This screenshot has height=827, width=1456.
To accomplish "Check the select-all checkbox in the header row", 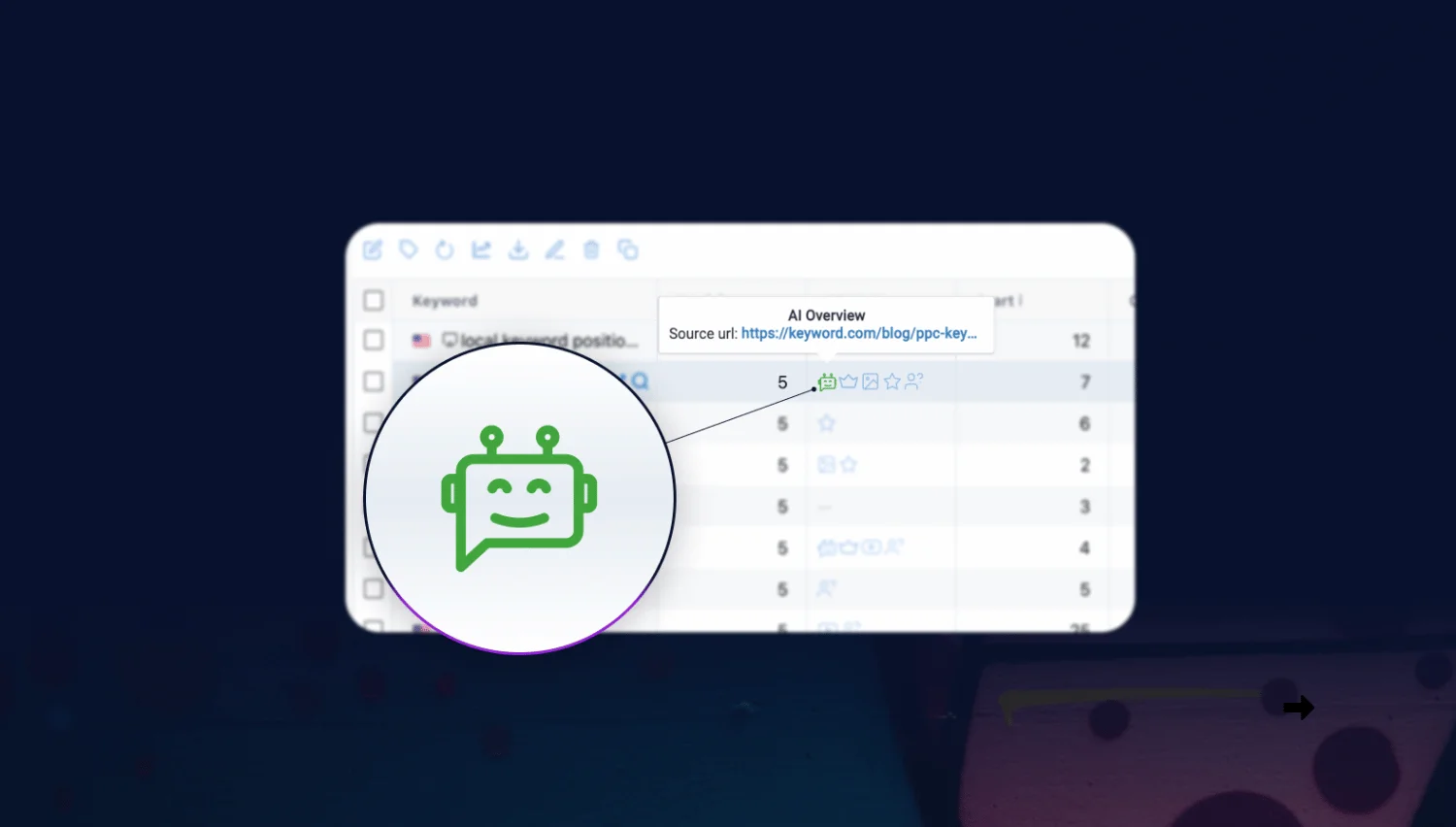I will click(374, 301).
